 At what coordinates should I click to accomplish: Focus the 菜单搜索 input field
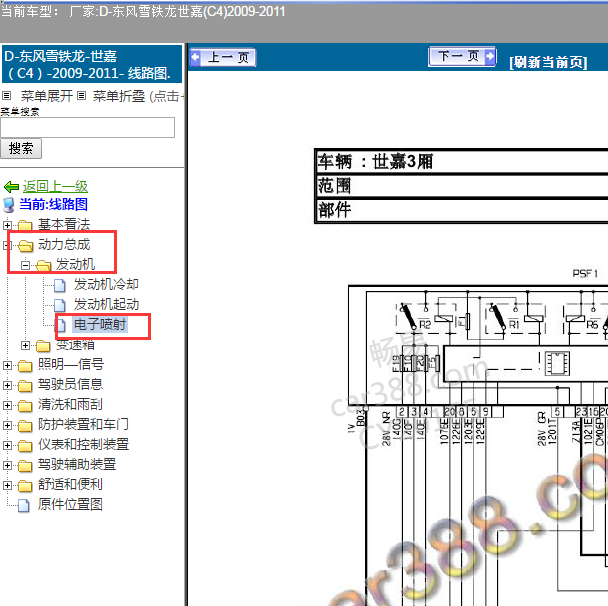click(88, 128)
